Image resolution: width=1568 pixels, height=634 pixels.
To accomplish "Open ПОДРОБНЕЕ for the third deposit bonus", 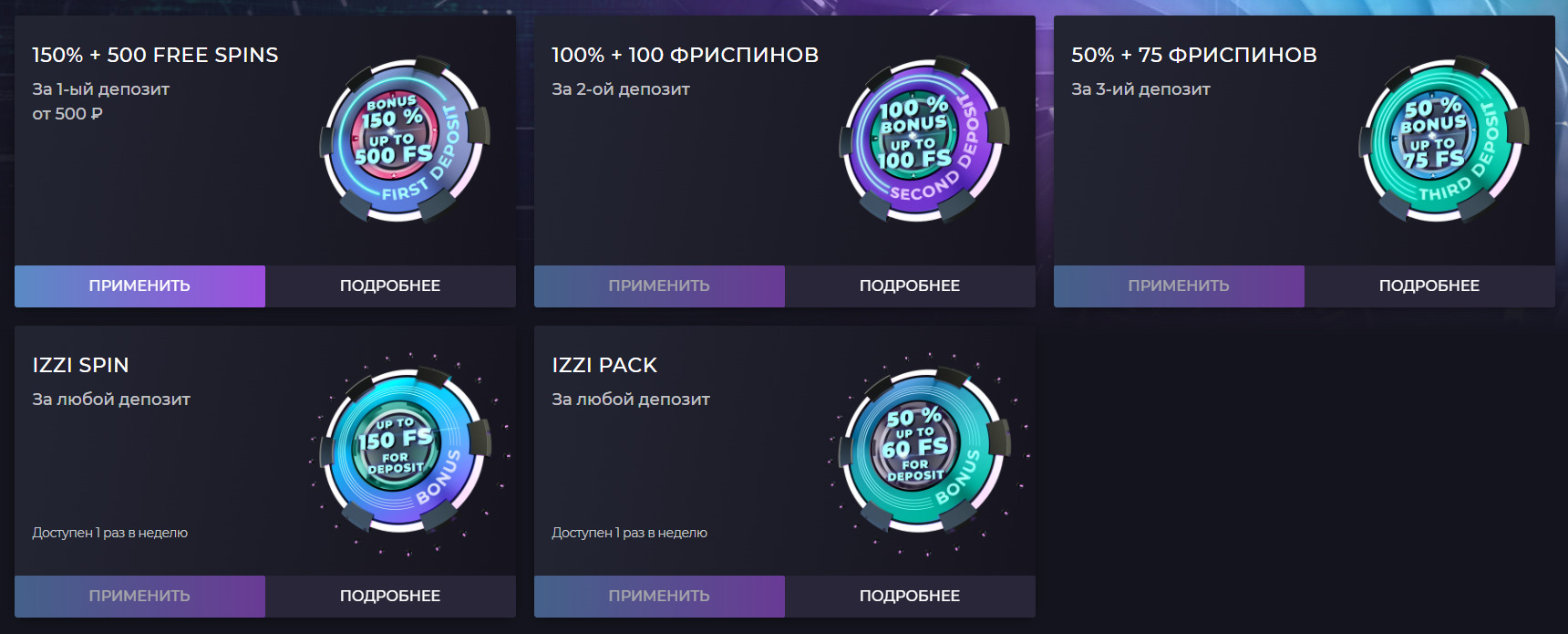I will tap(1429, 286).
